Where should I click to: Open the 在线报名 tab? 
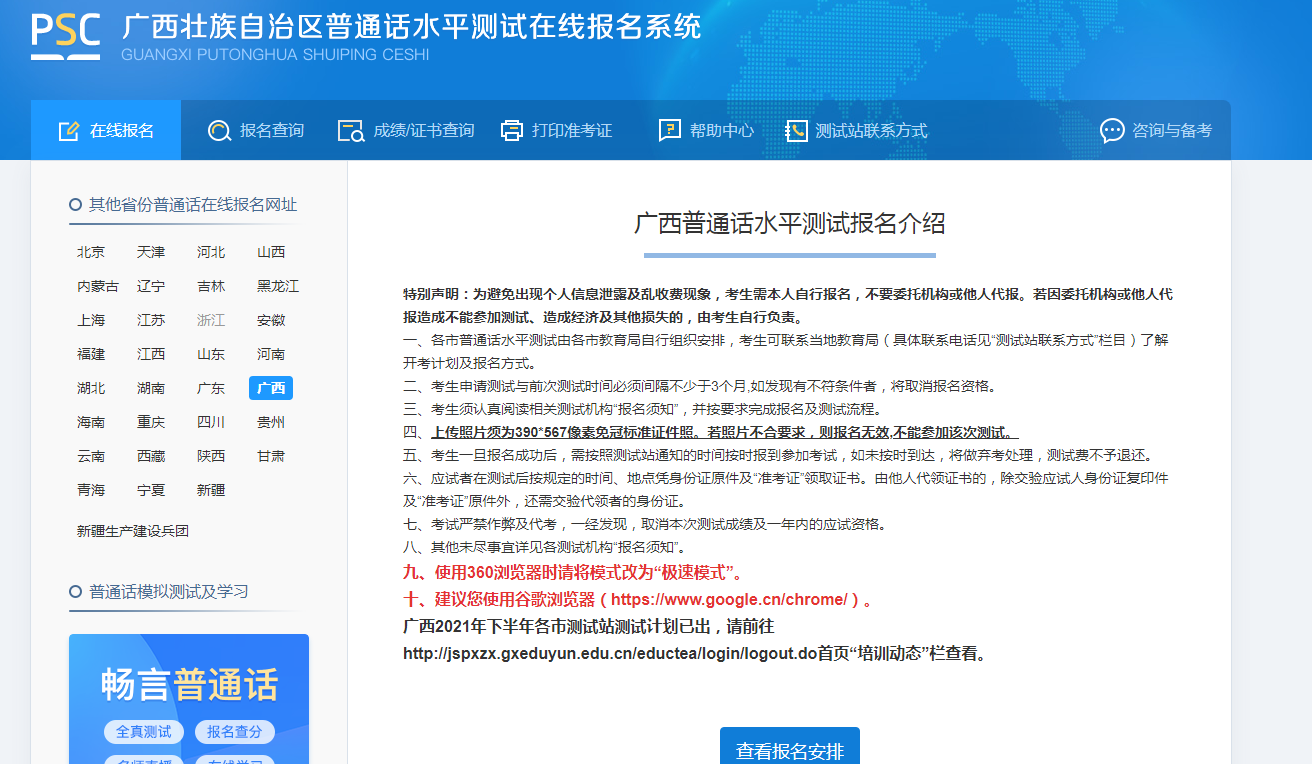[106, 131]
